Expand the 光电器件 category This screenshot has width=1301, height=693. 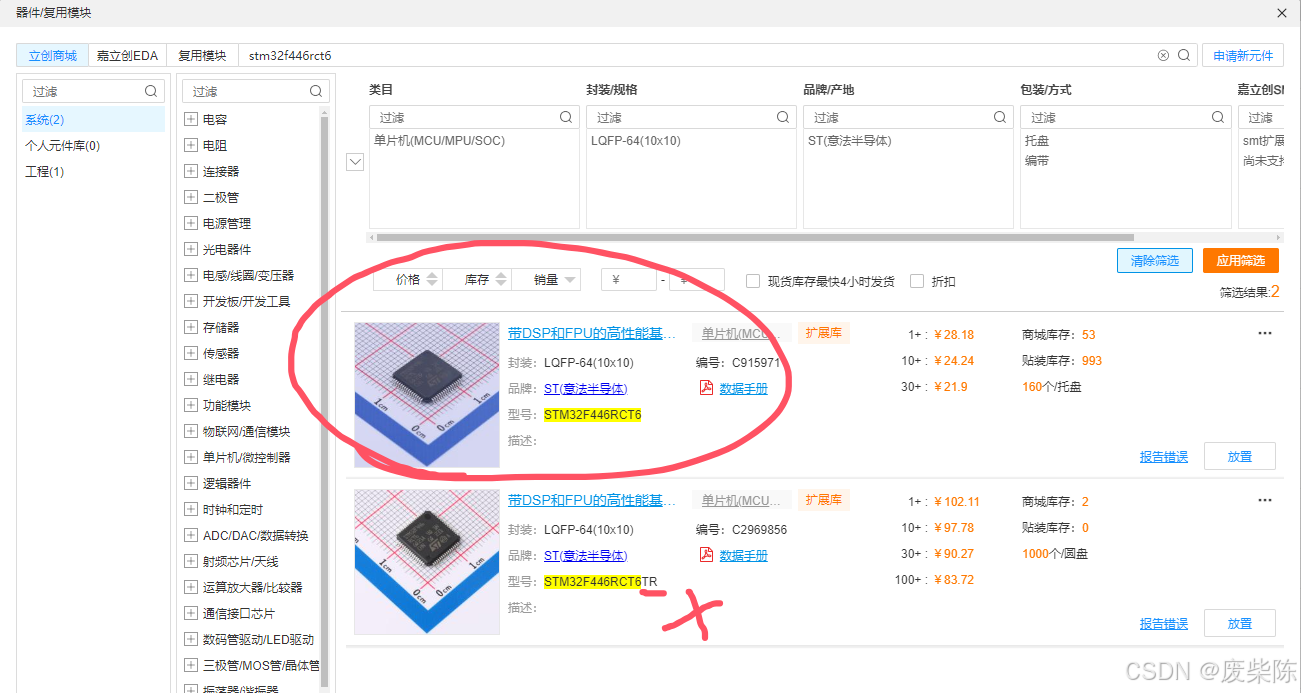(x=191, y=249)
